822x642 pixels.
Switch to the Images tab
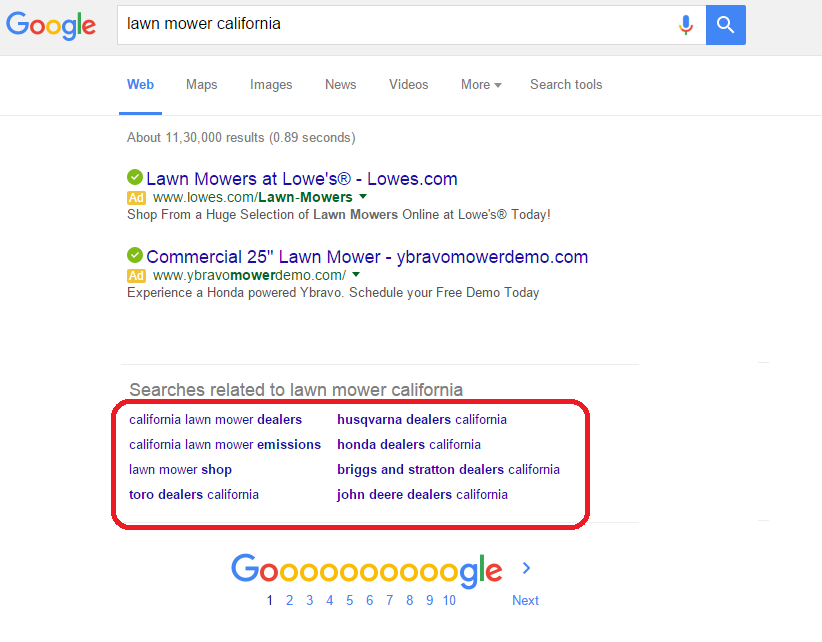click(271, 84)
